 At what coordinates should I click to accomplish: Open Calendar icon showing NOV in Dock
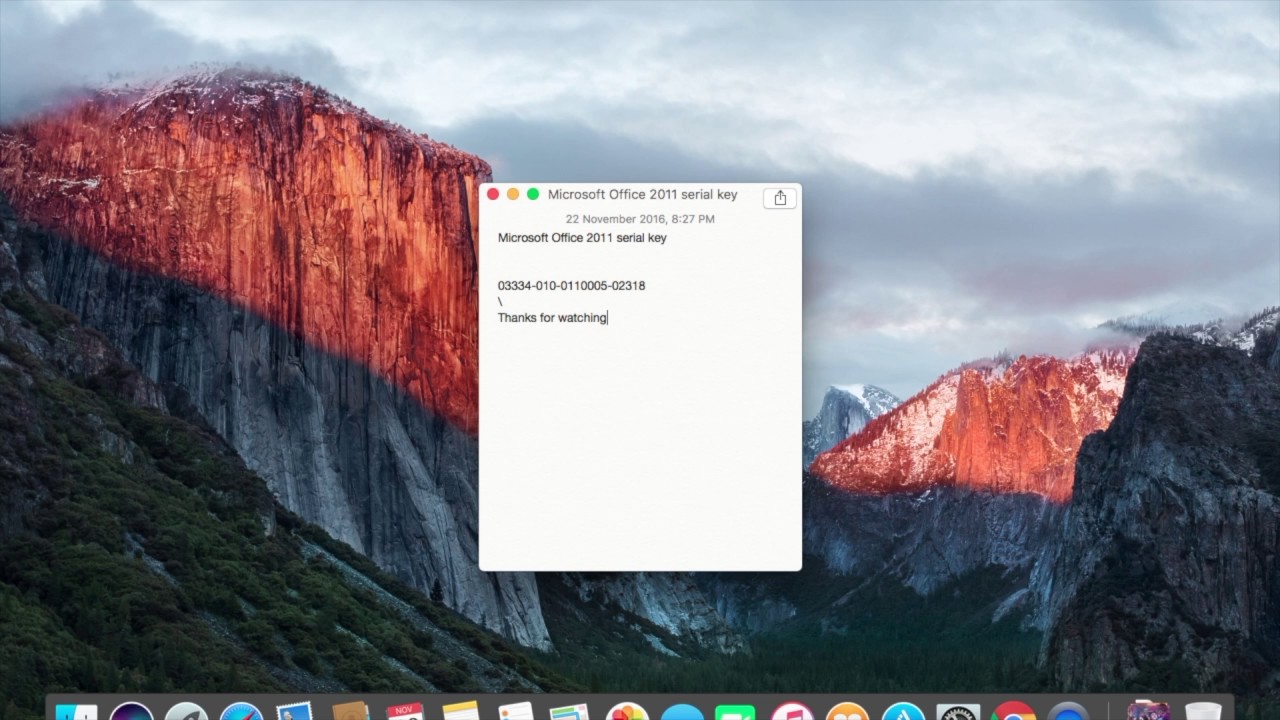click(405, 713)
